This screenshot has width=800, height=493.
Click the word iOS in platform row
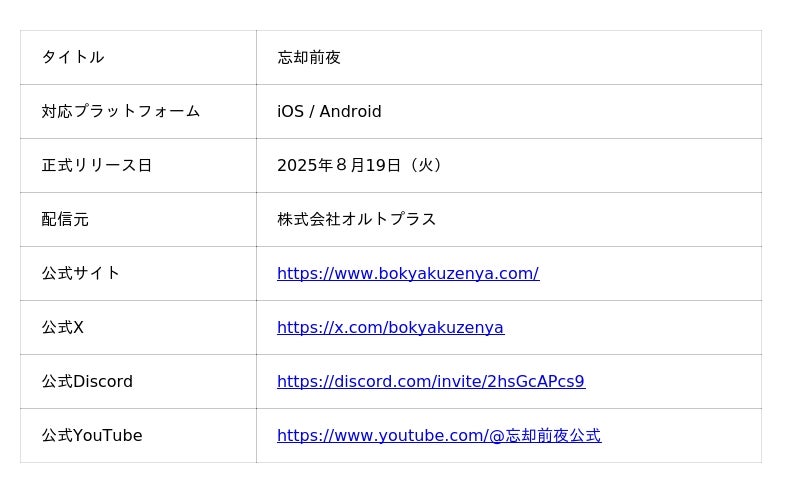click(x=290, y=111)
